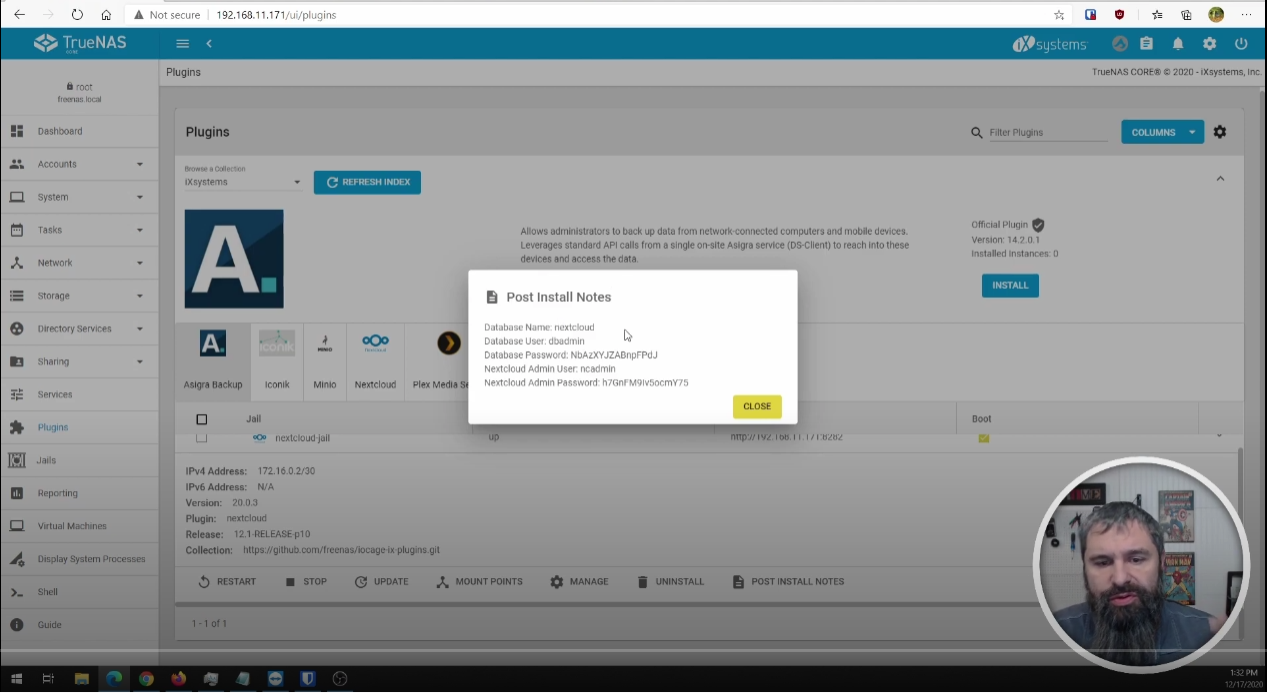The image size is (1267, 693).
Task: Click the Filter Plugins search field
Action: point(1047,132)
